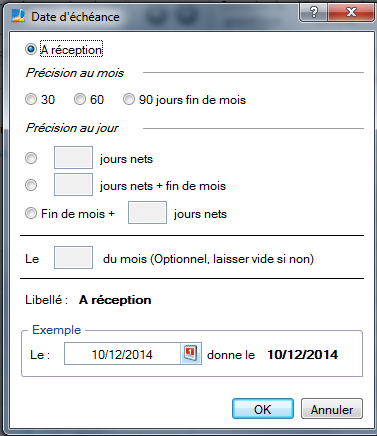Confirm with the OK button
Screen dimensions: 377x436
[x=263, y=409]
